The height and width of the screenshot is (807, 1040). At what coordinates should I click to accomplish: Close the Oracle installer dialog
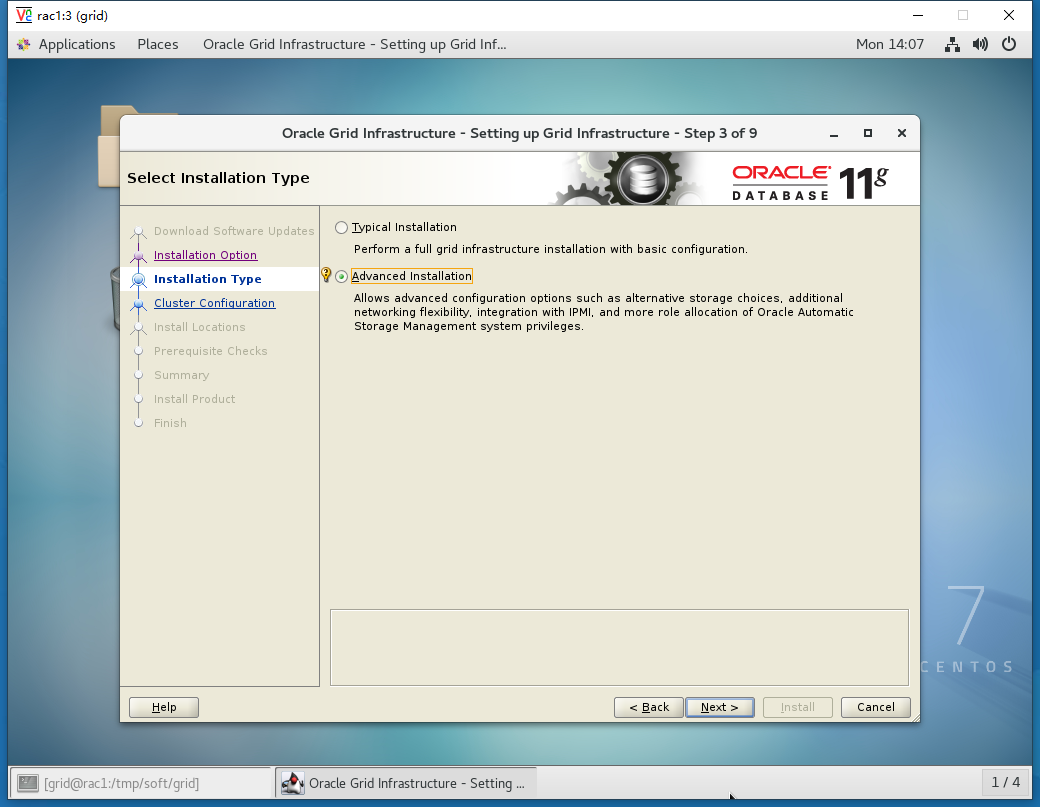tap(901, 133)
